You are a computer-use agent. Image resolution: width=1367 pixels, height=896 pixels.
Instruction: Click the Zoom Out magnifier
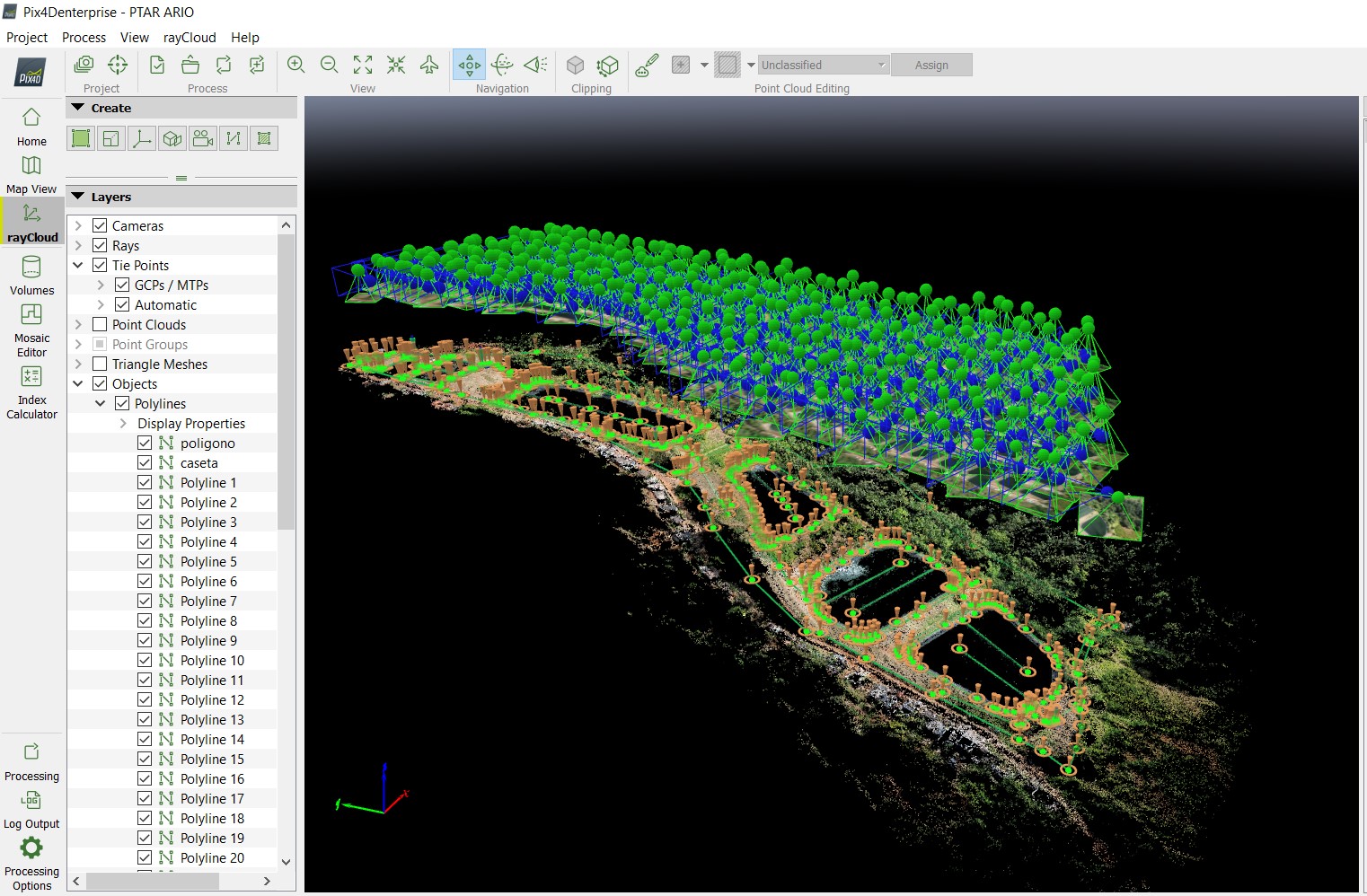[x=330, y=65]
